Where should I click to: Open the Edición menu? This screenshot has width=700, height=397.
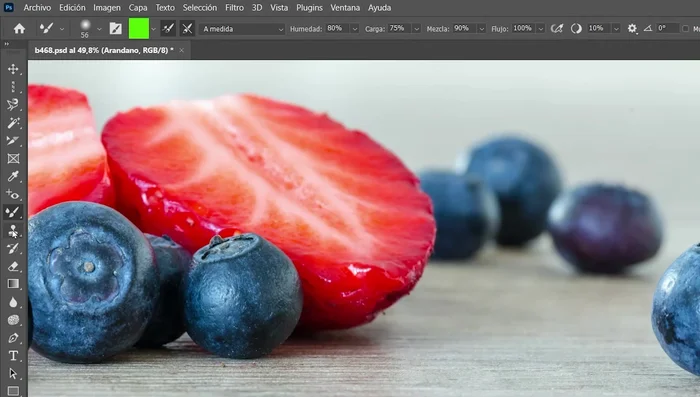pos(72,8)
